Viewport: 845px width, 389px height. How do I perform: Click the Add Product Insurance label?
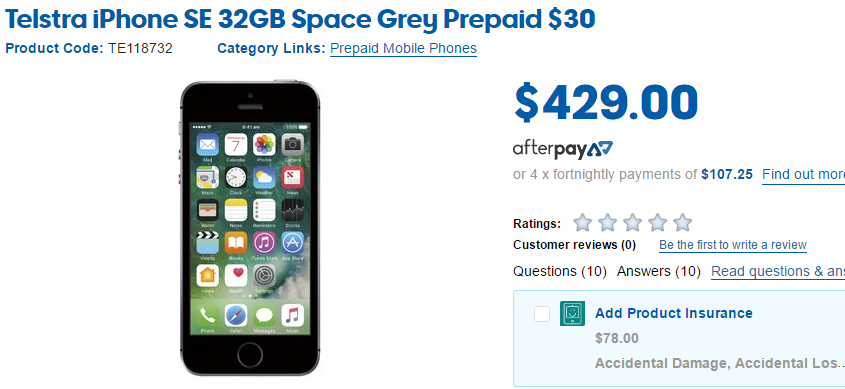pyautogui.click(x=674, y=313)
